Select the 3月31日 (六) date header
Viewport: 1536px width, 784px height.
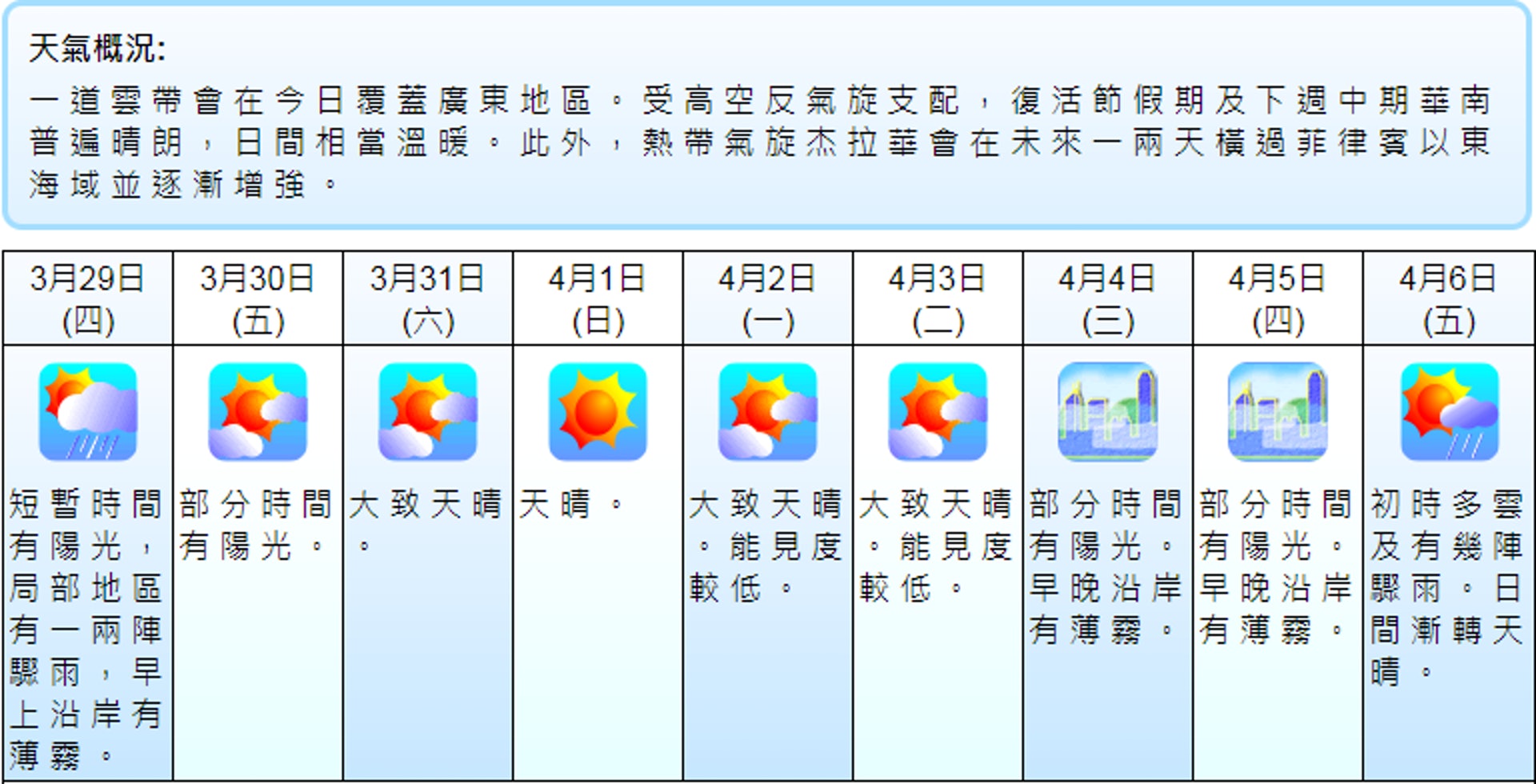click(428, 299)
